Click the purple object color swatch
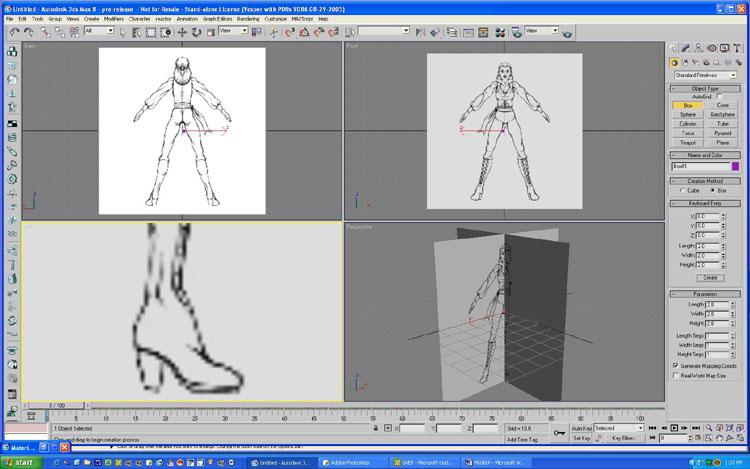 (x=736, y=166)
